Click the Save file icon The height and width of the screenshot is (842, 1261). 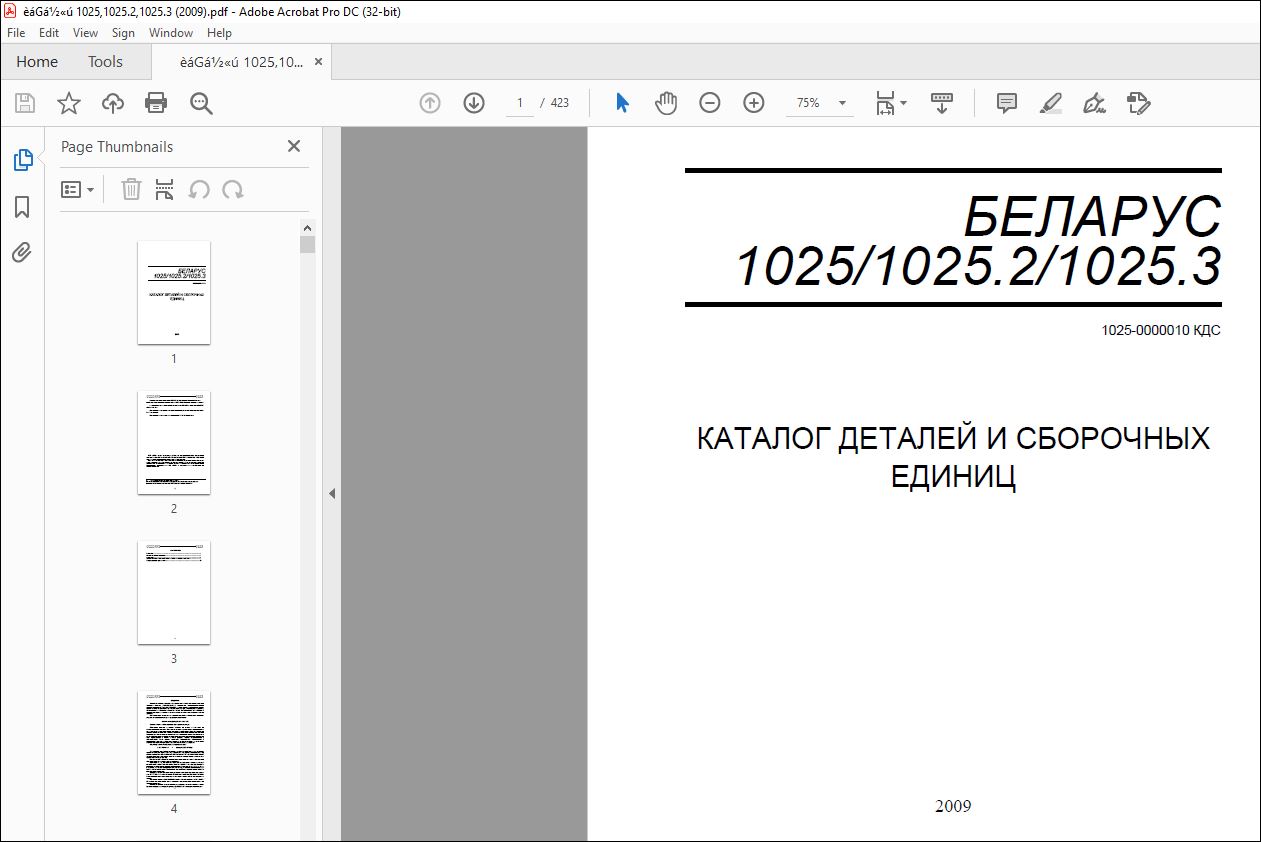click(x=25, y=103)
